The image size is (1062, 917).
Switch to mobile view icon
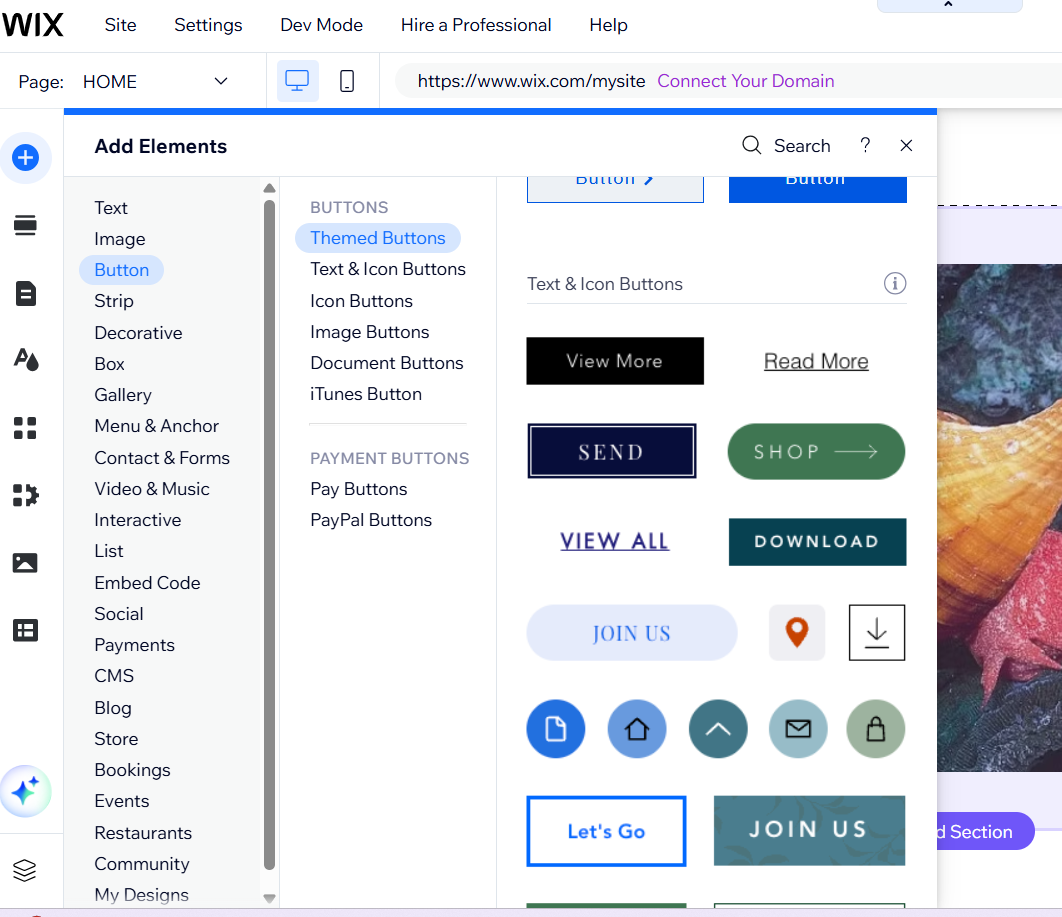point(347,81)
